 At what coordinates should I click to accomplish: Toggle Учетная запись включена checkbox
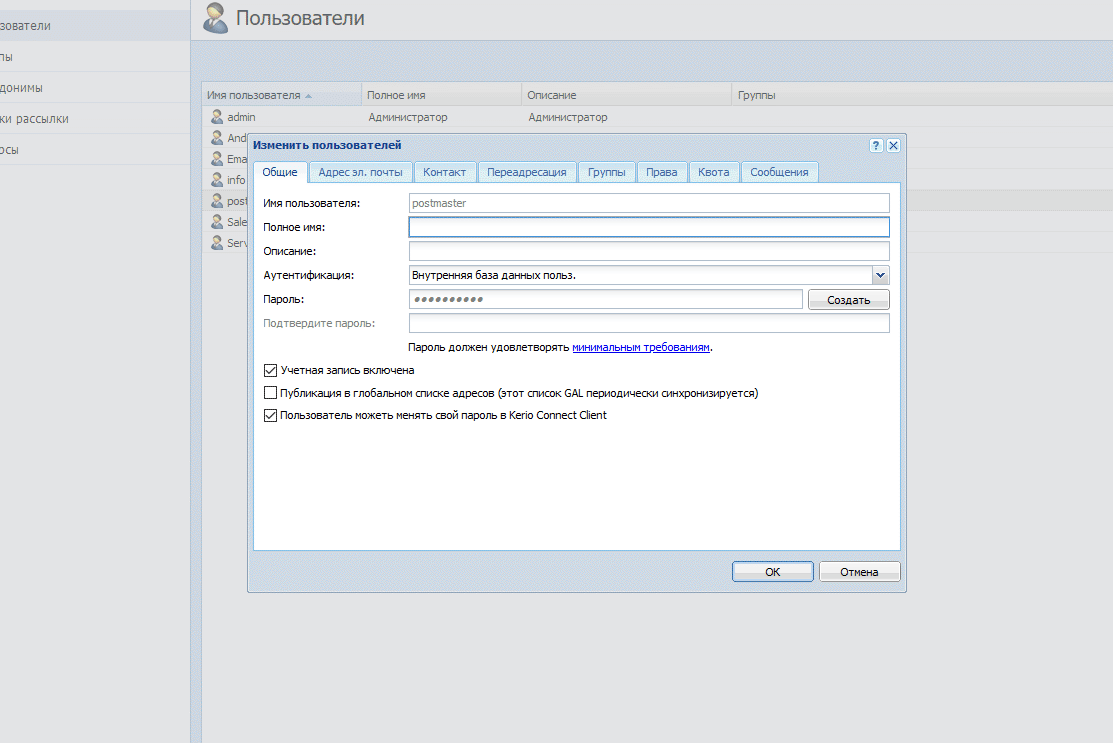click(x=270, y=370)
